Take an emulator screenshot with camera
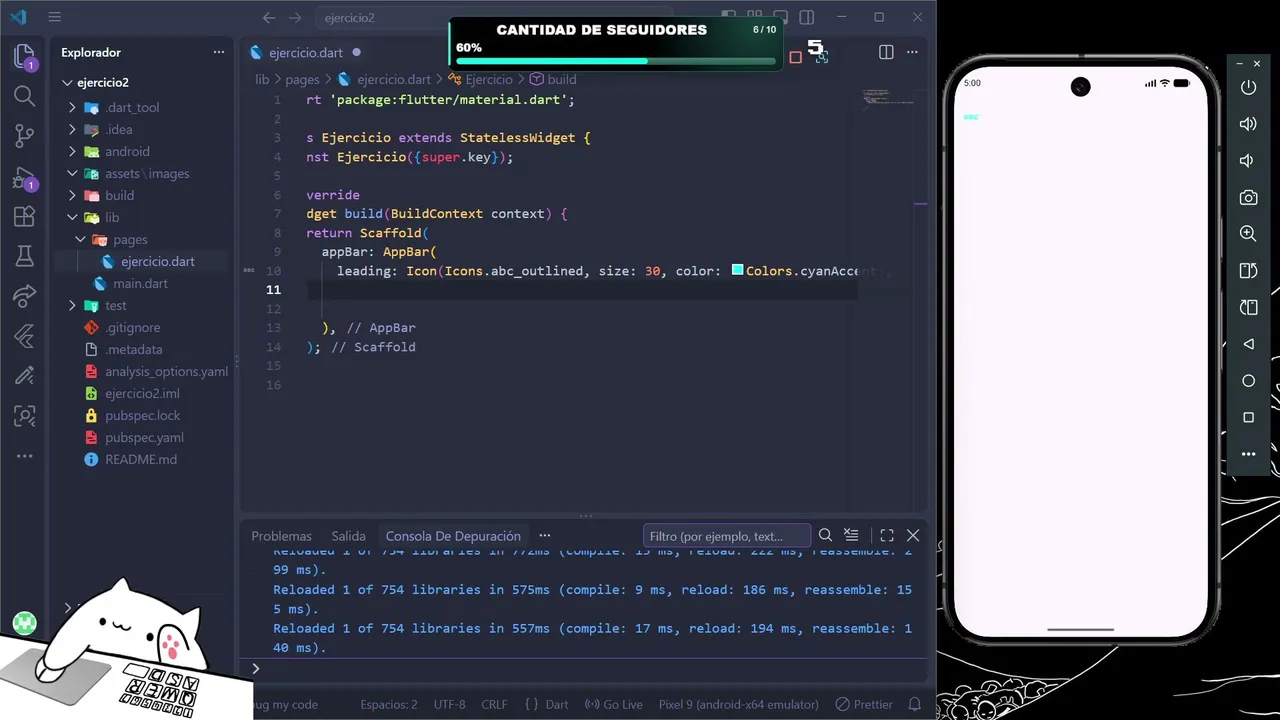This screenshot has width=1280, height=720. 1248,198
